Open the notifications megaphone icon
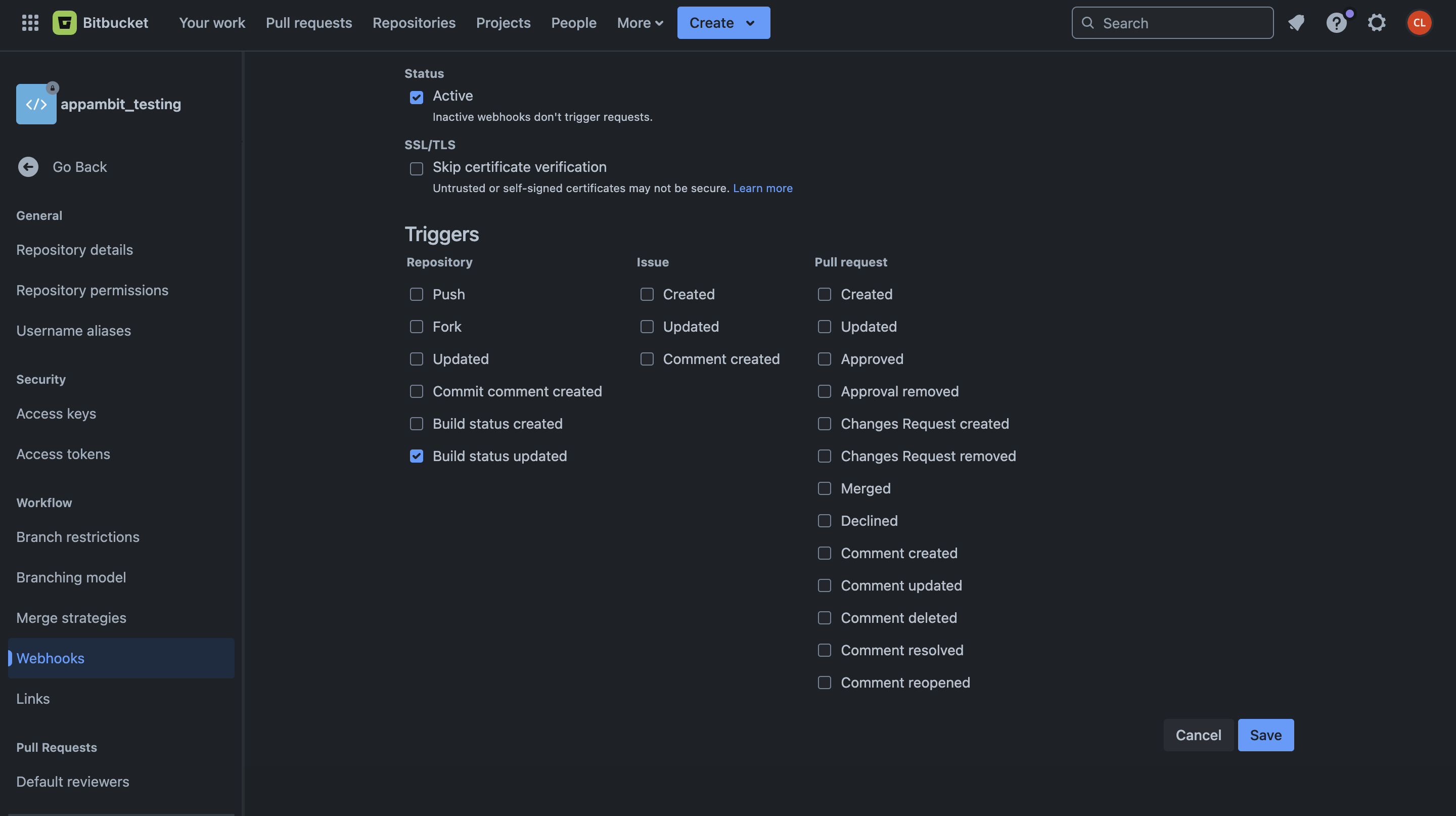Image resolution: width=1456 pixels, height=816 pixels. click(1296, 23)
